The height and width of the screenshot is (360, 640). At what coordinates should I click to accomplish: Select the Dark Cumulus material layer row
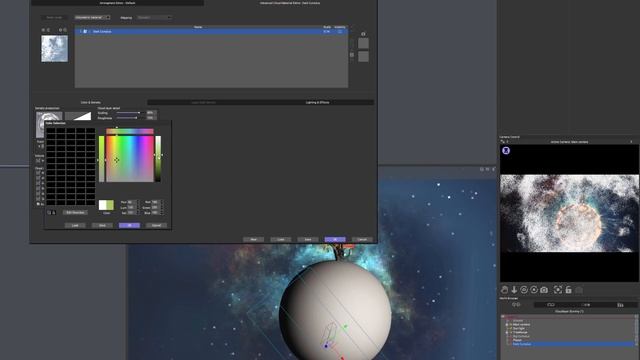(x=211, y=31)
